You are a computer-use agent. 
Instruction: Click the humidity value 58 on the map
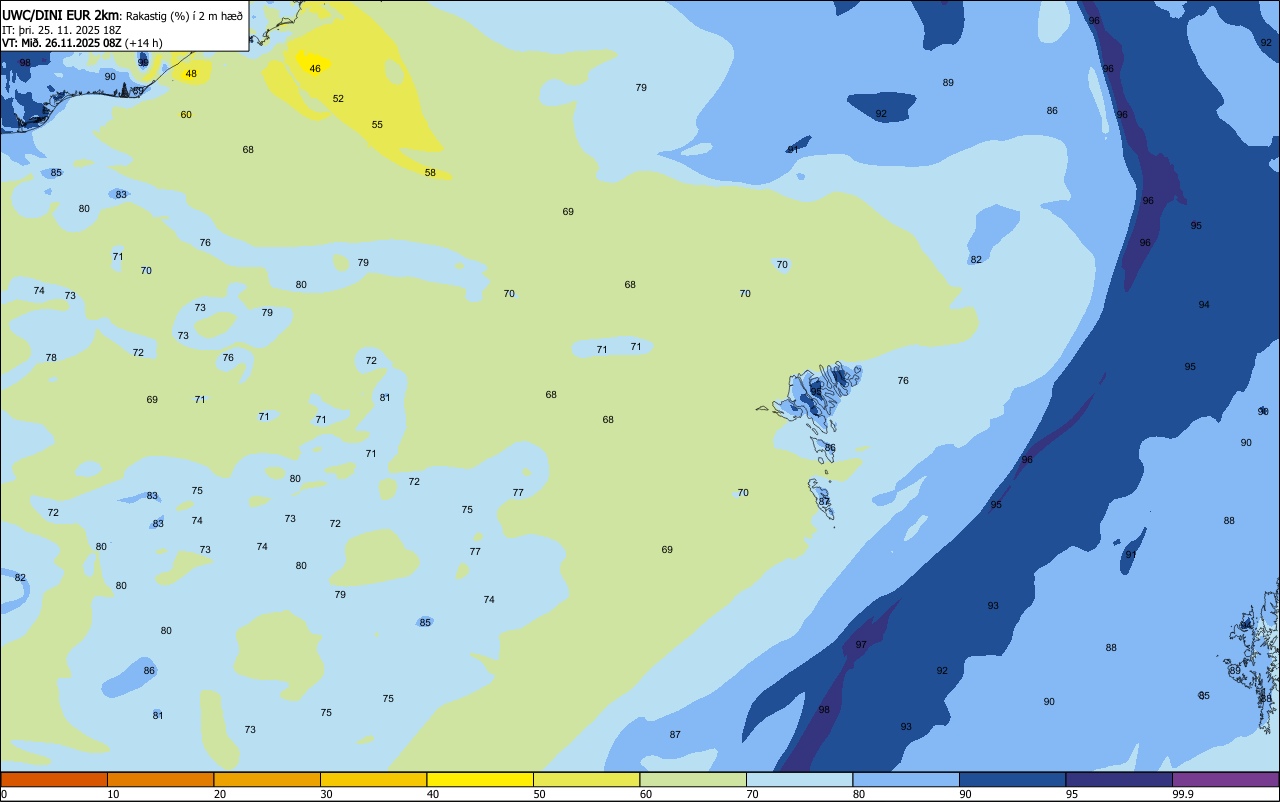click(x=430, y=173)
